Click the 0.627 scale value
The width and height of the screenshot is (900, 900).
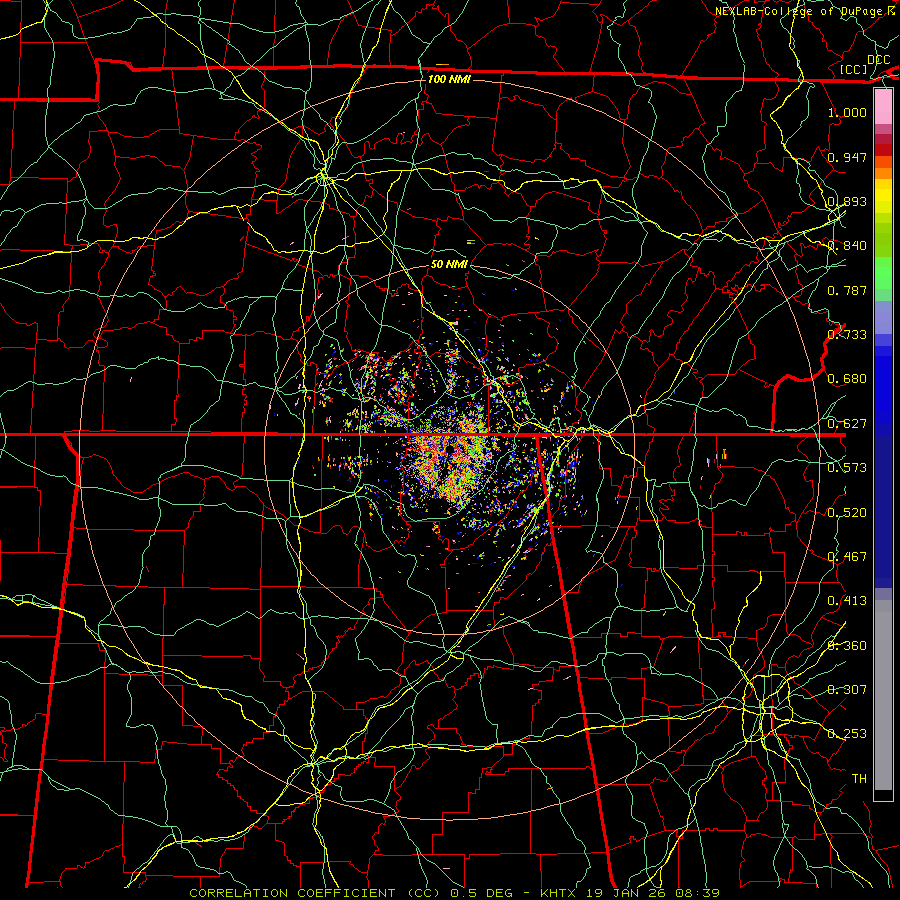[847, 424]
